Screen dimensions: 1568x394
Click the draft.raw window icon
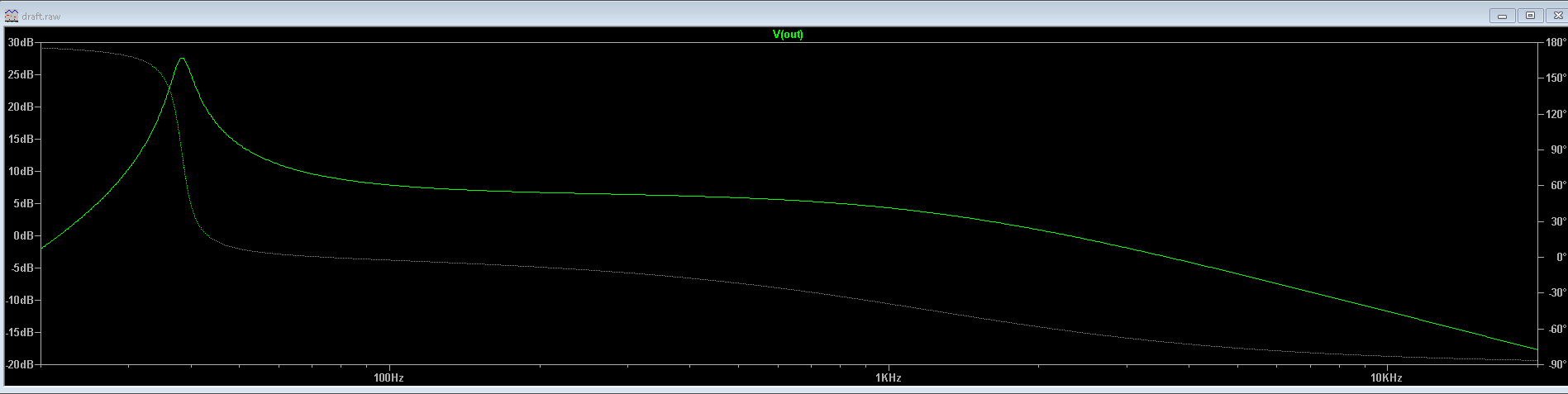pos(12,16)
